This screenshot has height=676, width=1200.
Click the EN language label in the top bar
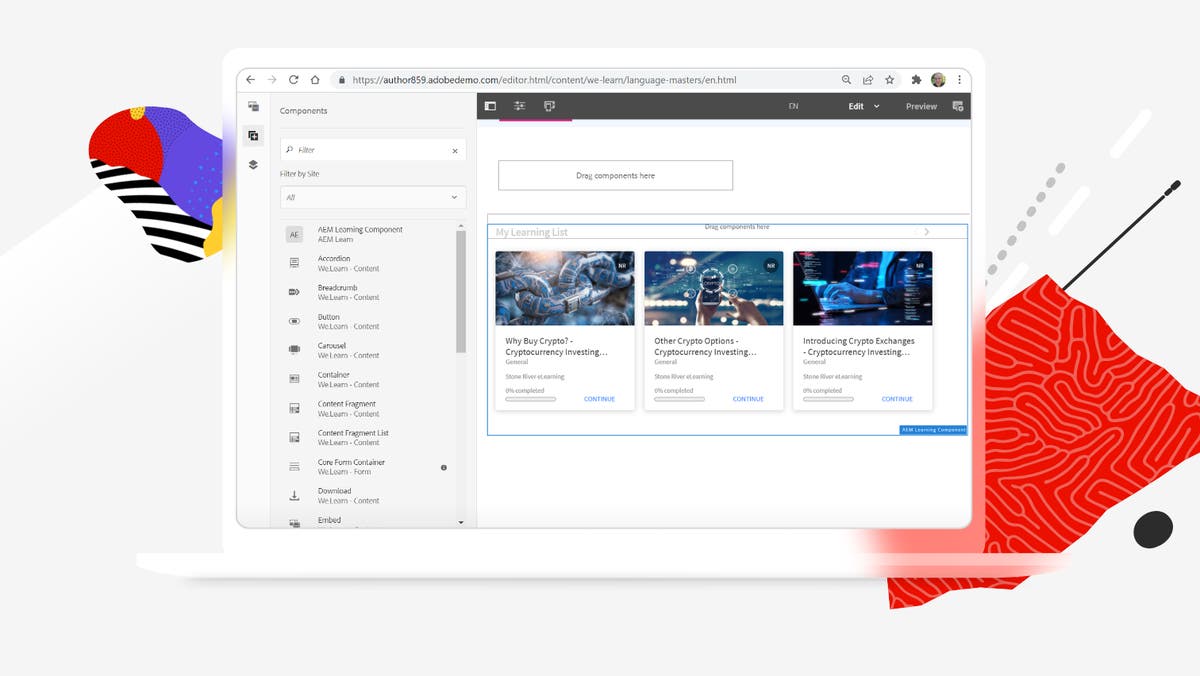coord(793,105)
